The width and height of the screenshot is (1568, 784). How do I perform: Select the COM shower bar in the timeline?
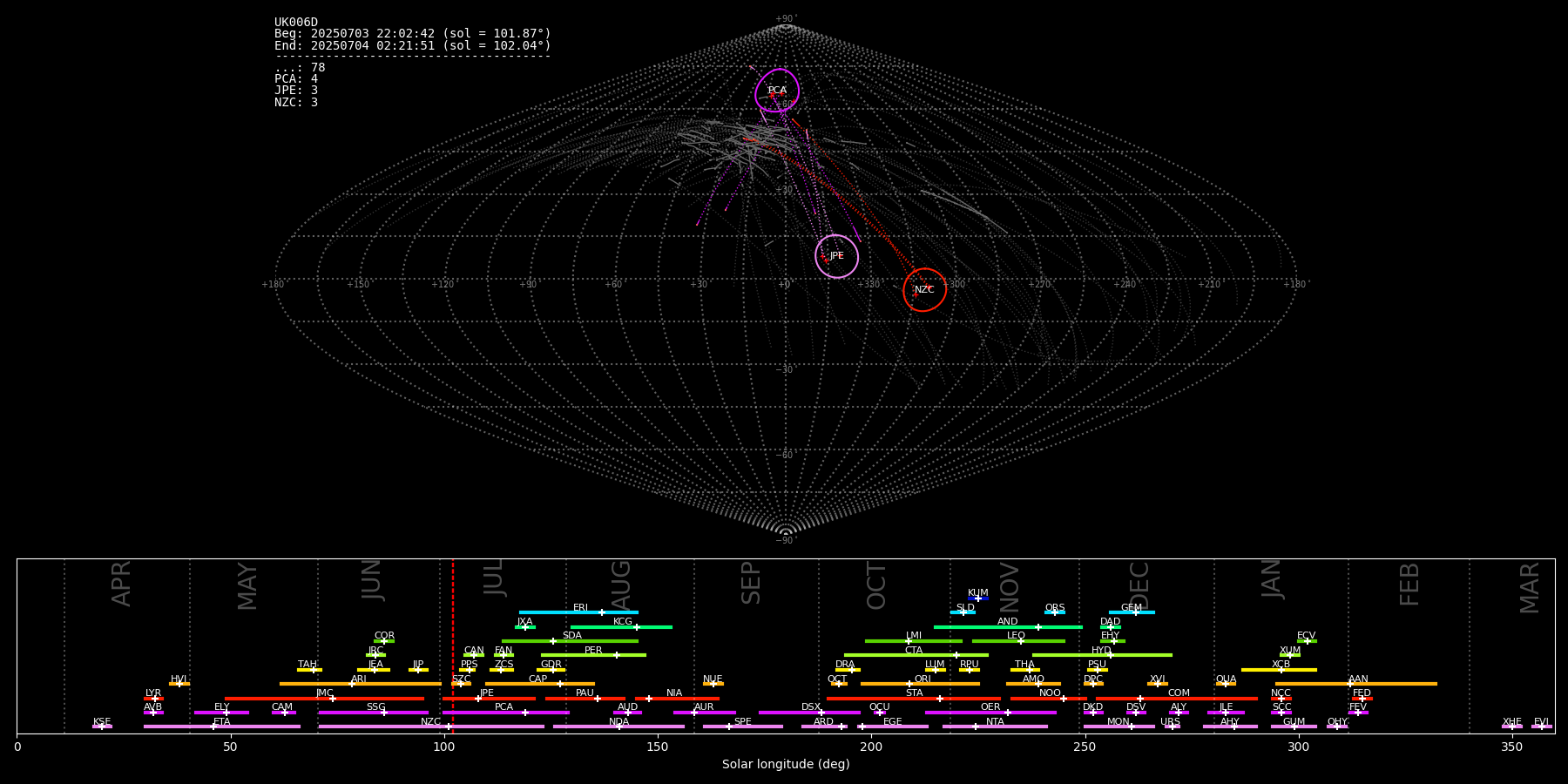click(1177, 699)
